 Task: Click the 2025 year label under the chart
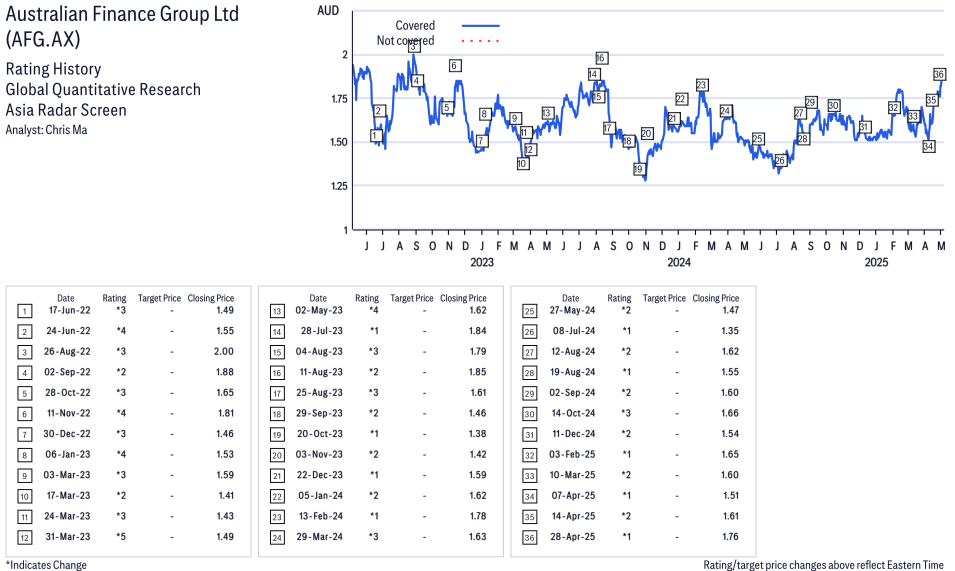876,262
